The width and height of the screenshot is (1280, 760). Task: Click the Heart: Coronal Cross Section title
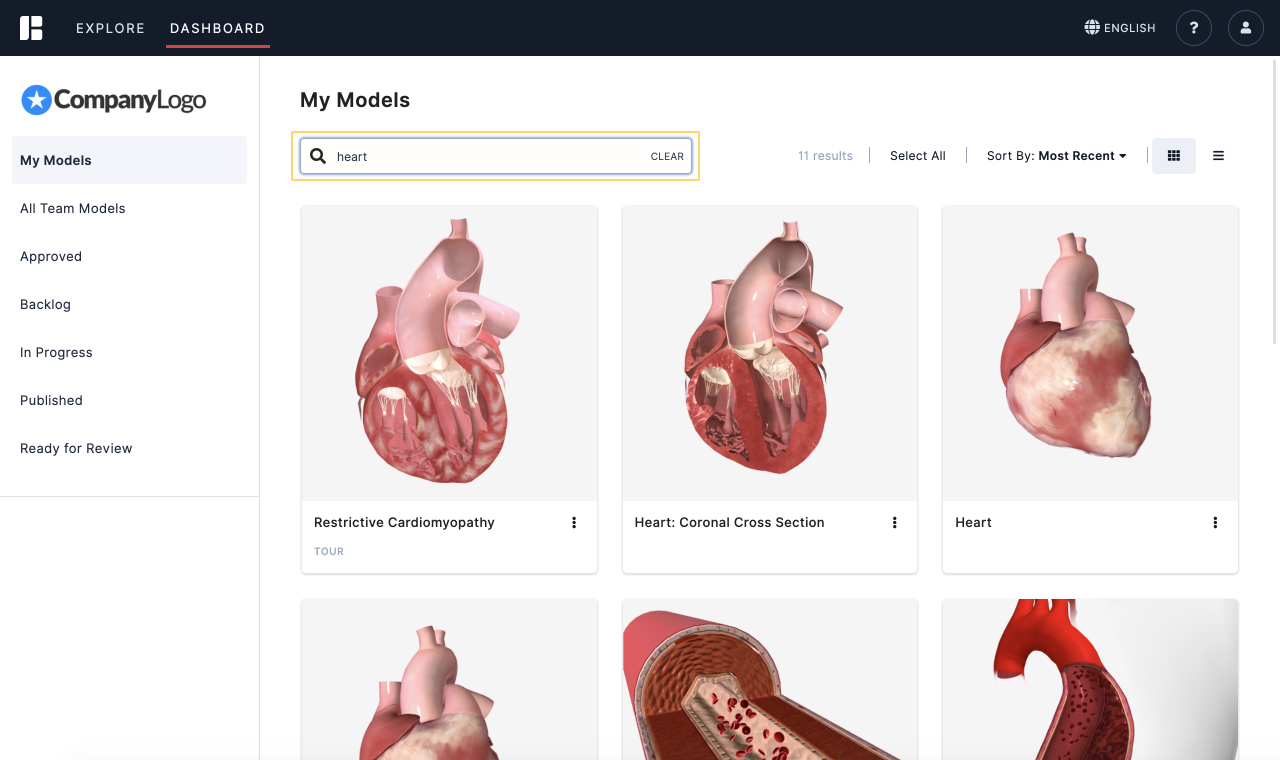730,522
